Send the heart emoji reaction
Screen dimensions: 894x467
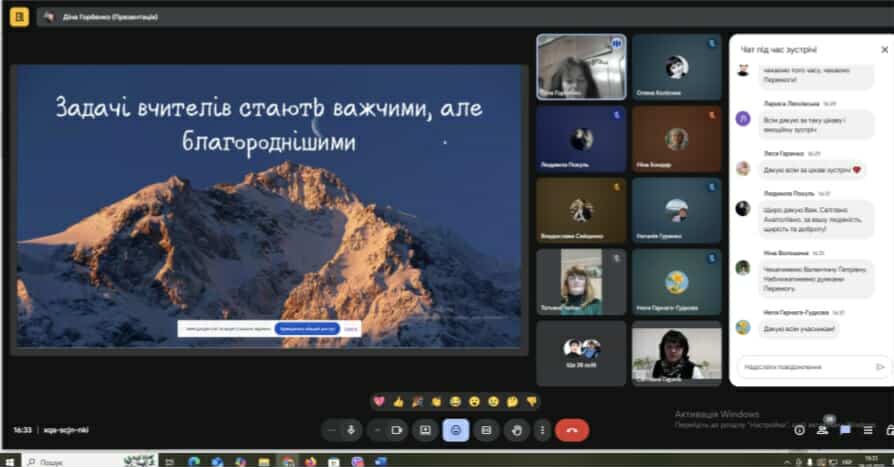pyautogui.click(x=379, y=401)
